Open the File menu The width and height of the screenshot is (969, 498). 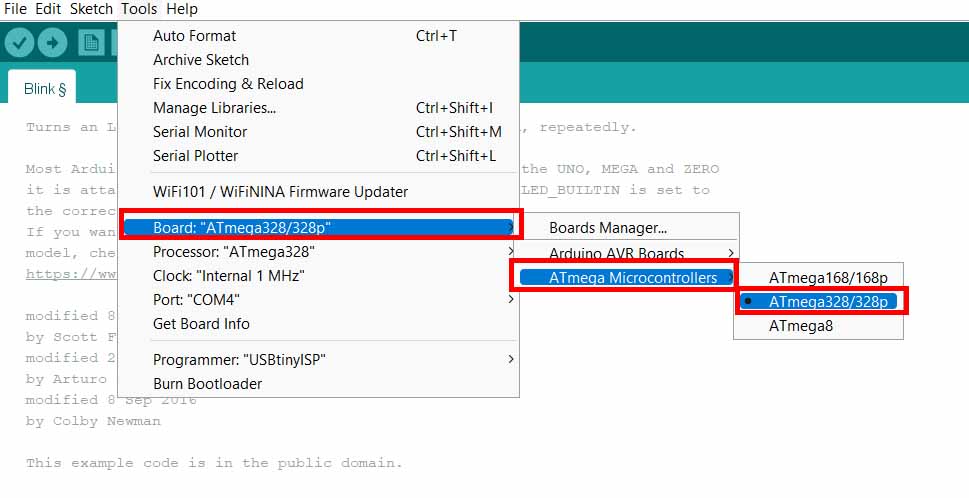[15, 9]
